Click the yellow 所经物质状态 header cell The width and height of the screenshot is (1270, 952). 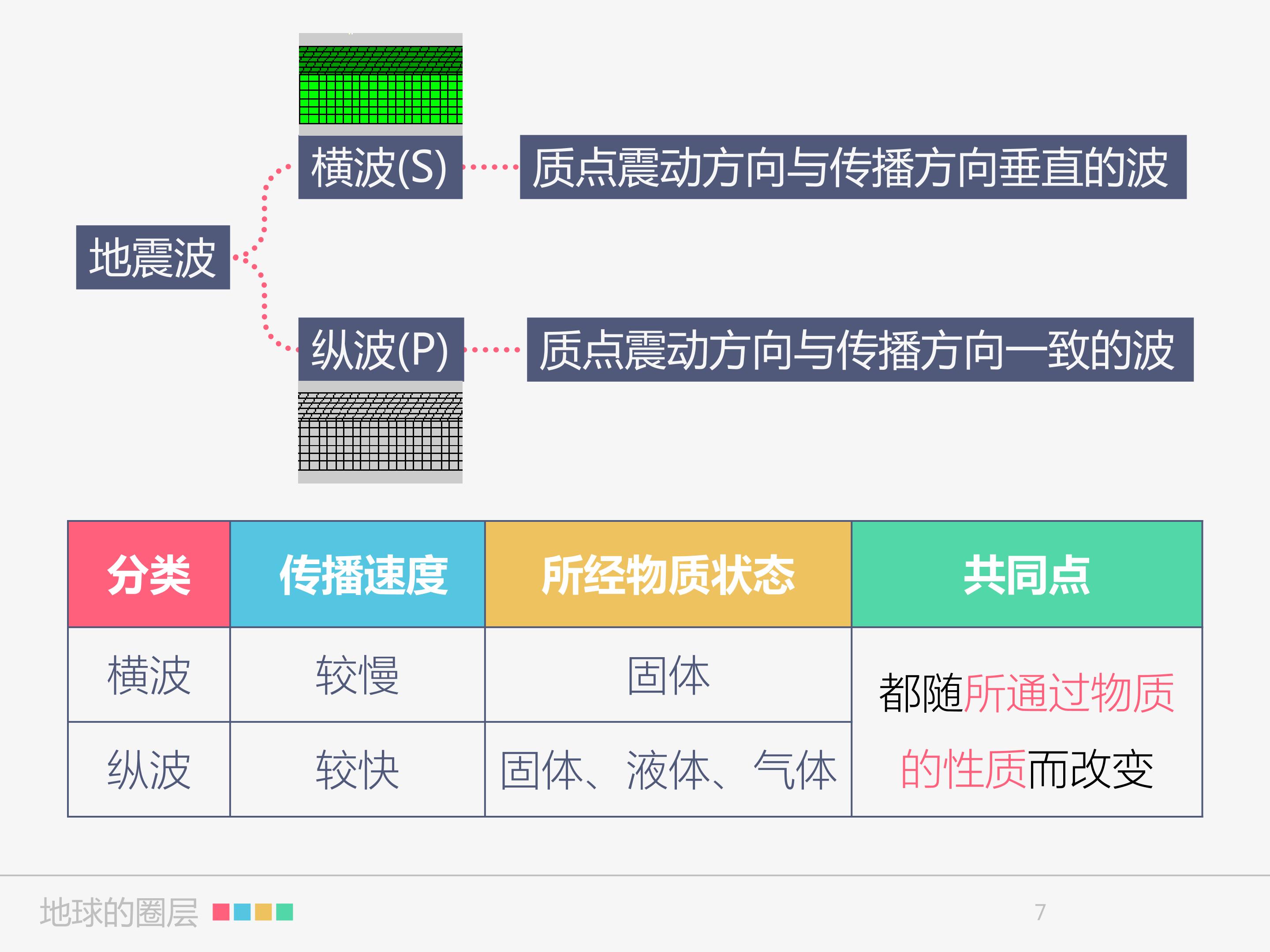669,574
